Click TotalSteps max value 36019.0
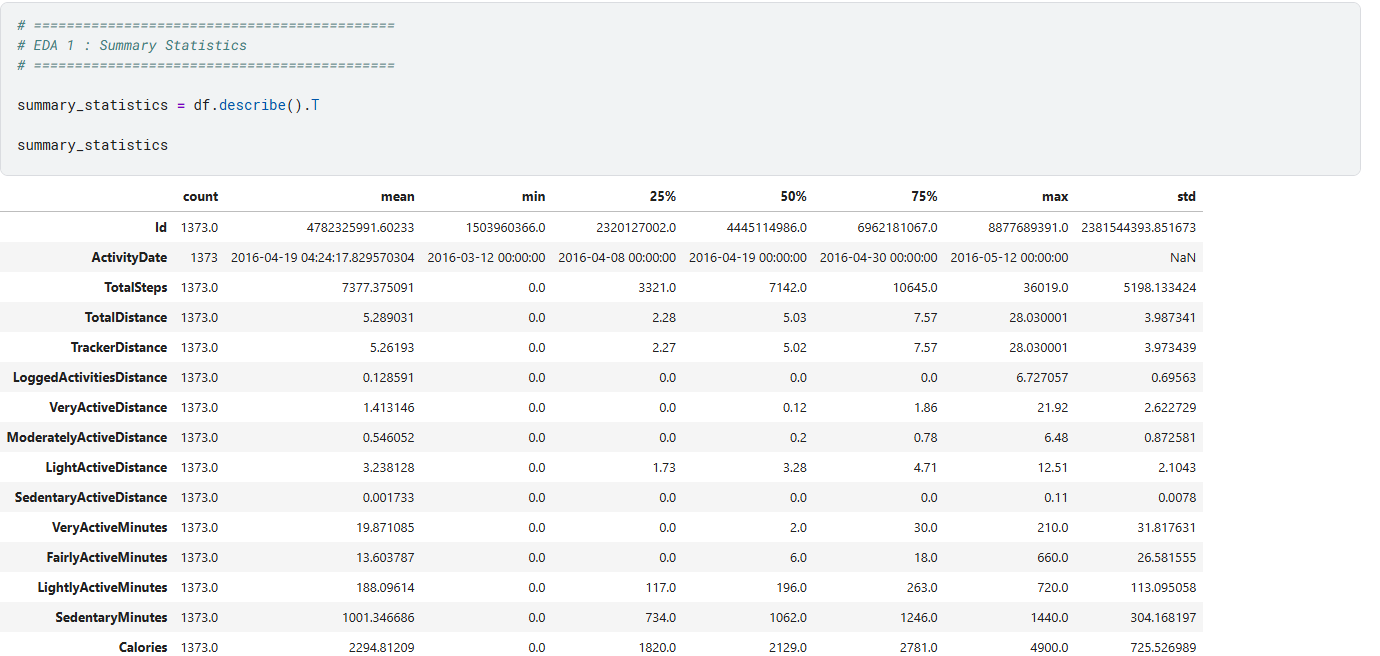This screenshot has height=656, width=1380. coord(1045,287)
